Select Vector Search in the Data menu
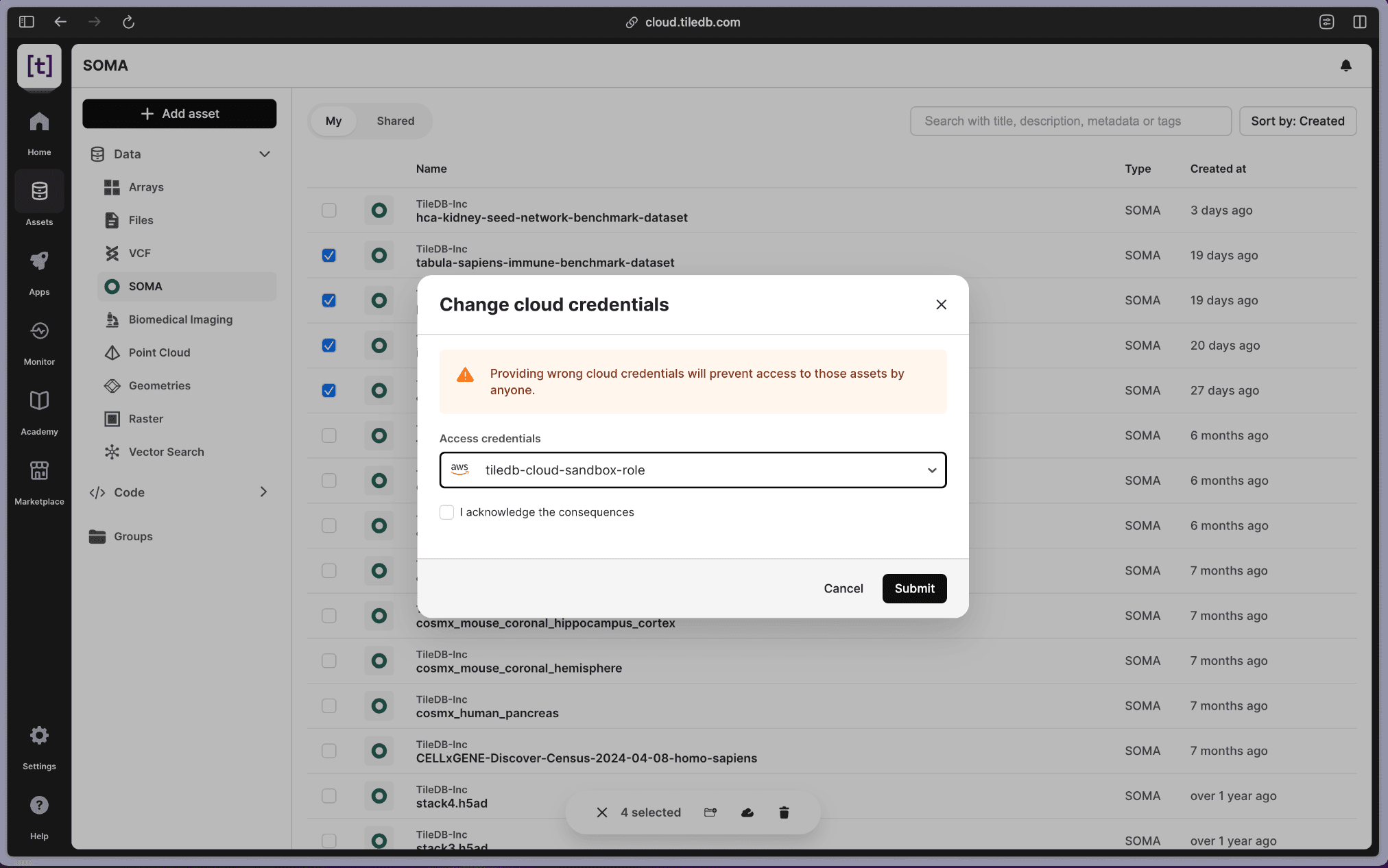The width and height of the screenshot is (1388, 868). 166,452
